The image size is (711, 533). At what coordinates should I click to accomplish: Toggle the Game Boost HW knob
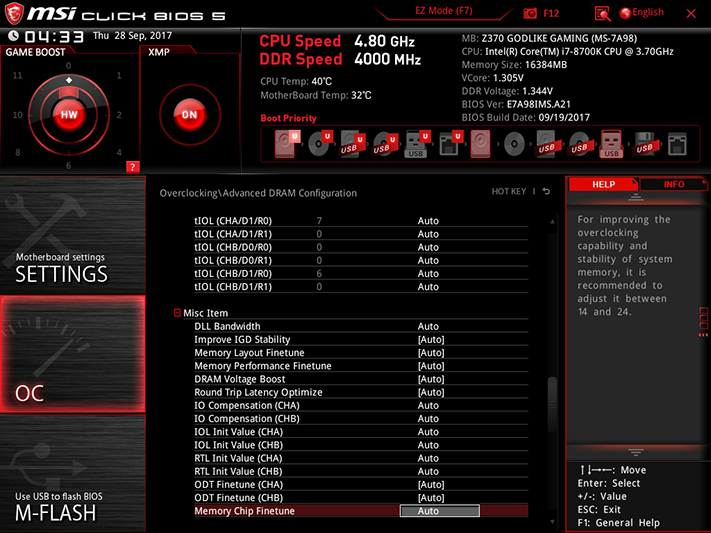click(69, 115)
